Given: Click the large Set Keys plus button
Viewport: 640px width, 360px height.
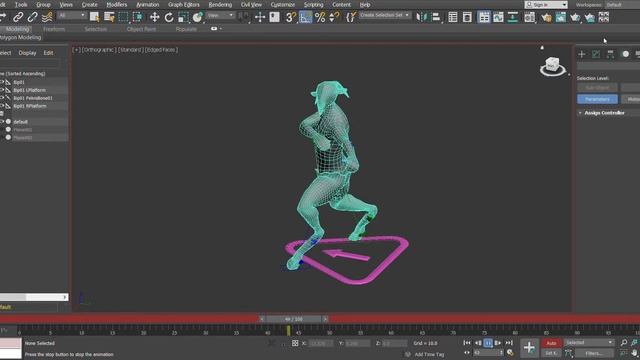Looking at the screenshot, I should click(x=529, y=348).
